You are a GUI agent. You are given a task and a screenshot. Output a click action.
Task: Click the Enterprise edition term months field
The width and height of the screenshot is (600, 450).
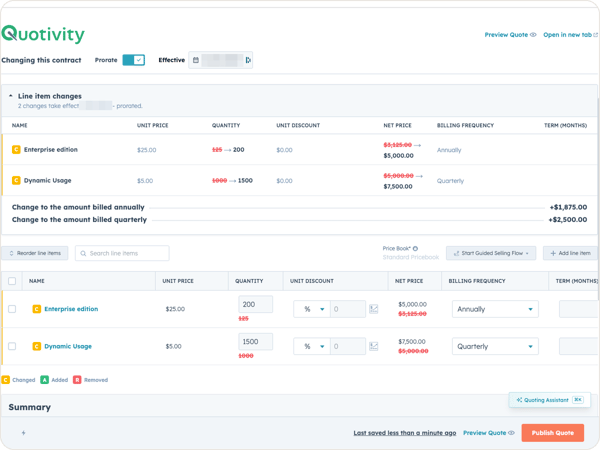tap(579, 309)
